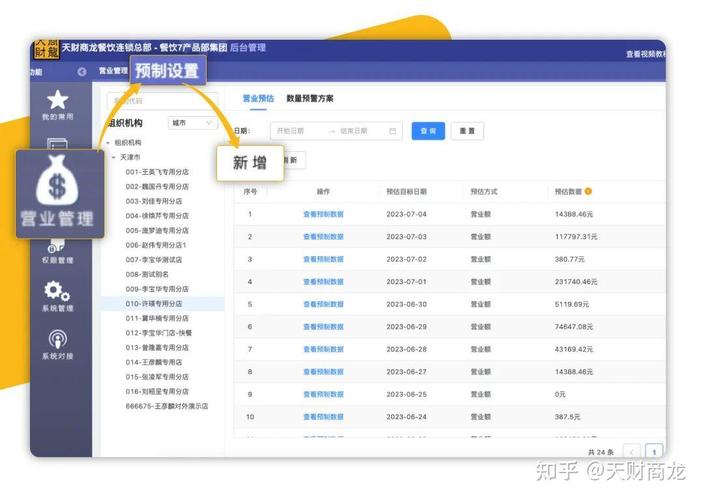
Task: Select the 666675 demo store tree item
Action: pos(167,406)
